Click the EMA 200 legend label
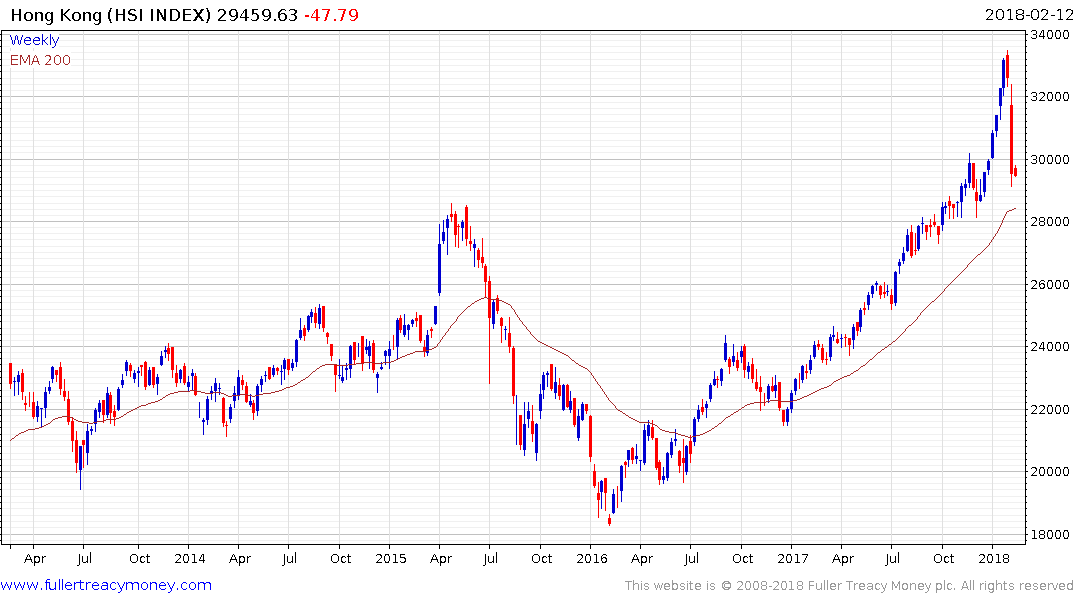Screen dimensions: 1075x600 tap(40, 60)
